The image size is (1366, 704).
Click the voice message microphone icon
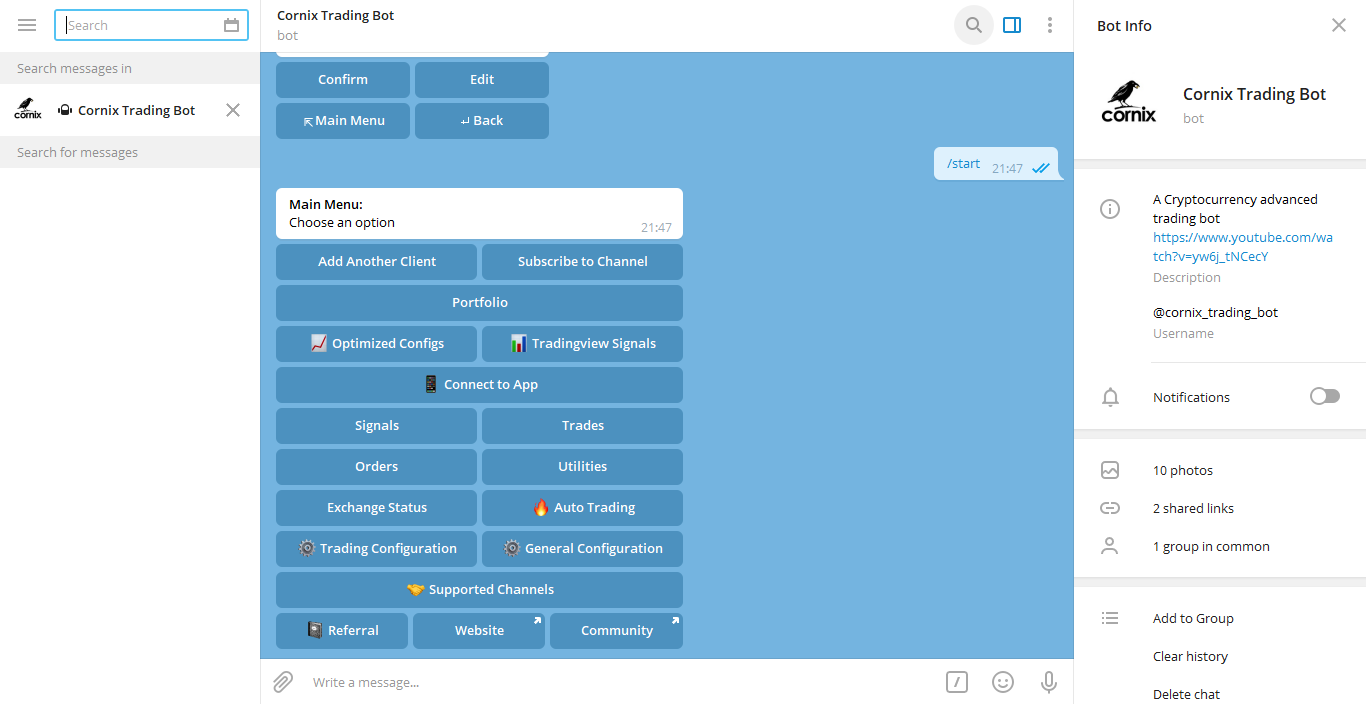pyautogui.click(x=1049, y=682)
